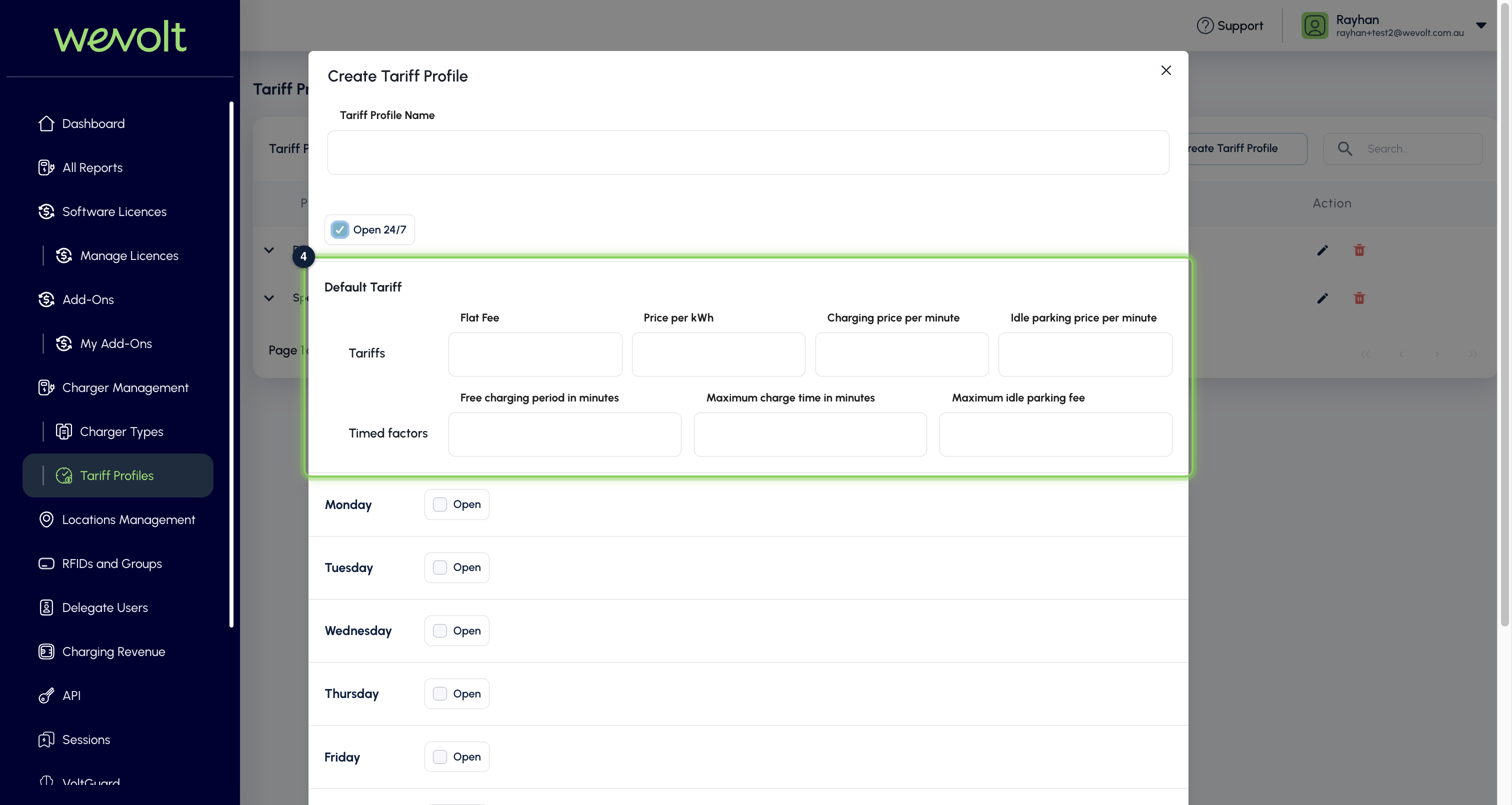Open the Dashboard home icon

tap(46, 123)
